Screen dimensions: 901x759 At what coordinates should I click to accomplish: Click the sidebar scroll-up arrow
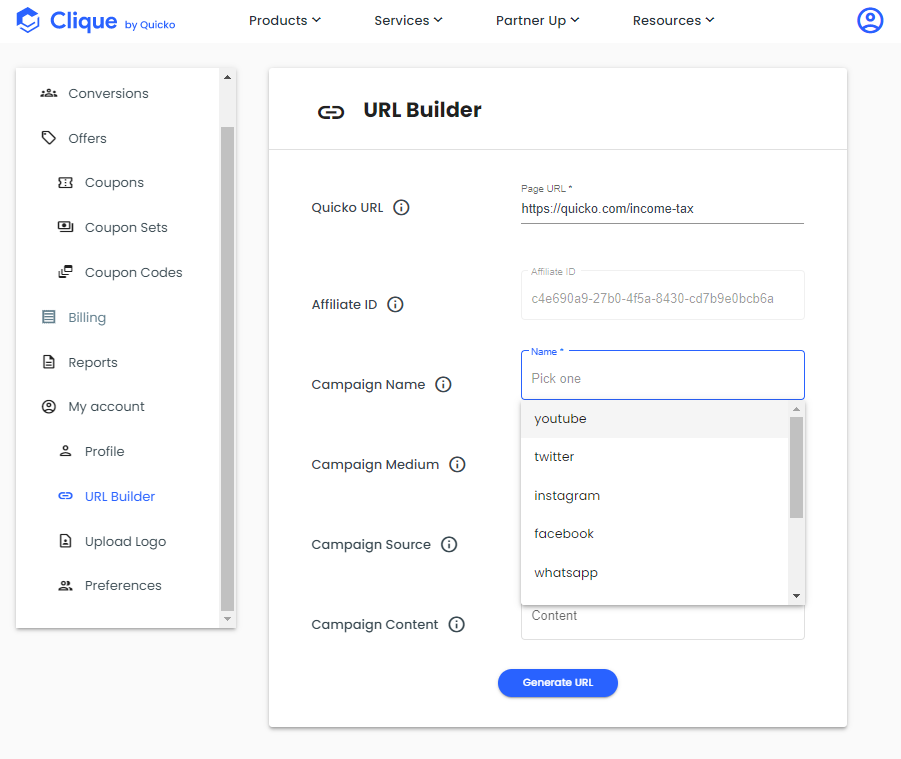coord(228,77)
